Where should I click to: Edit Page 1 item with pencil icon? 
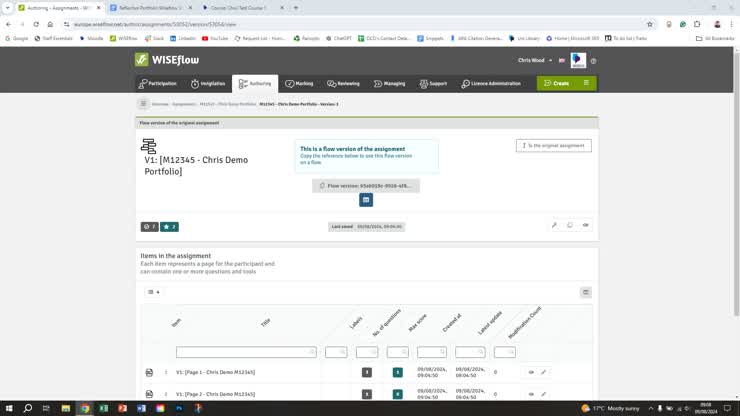coord(543,372)
